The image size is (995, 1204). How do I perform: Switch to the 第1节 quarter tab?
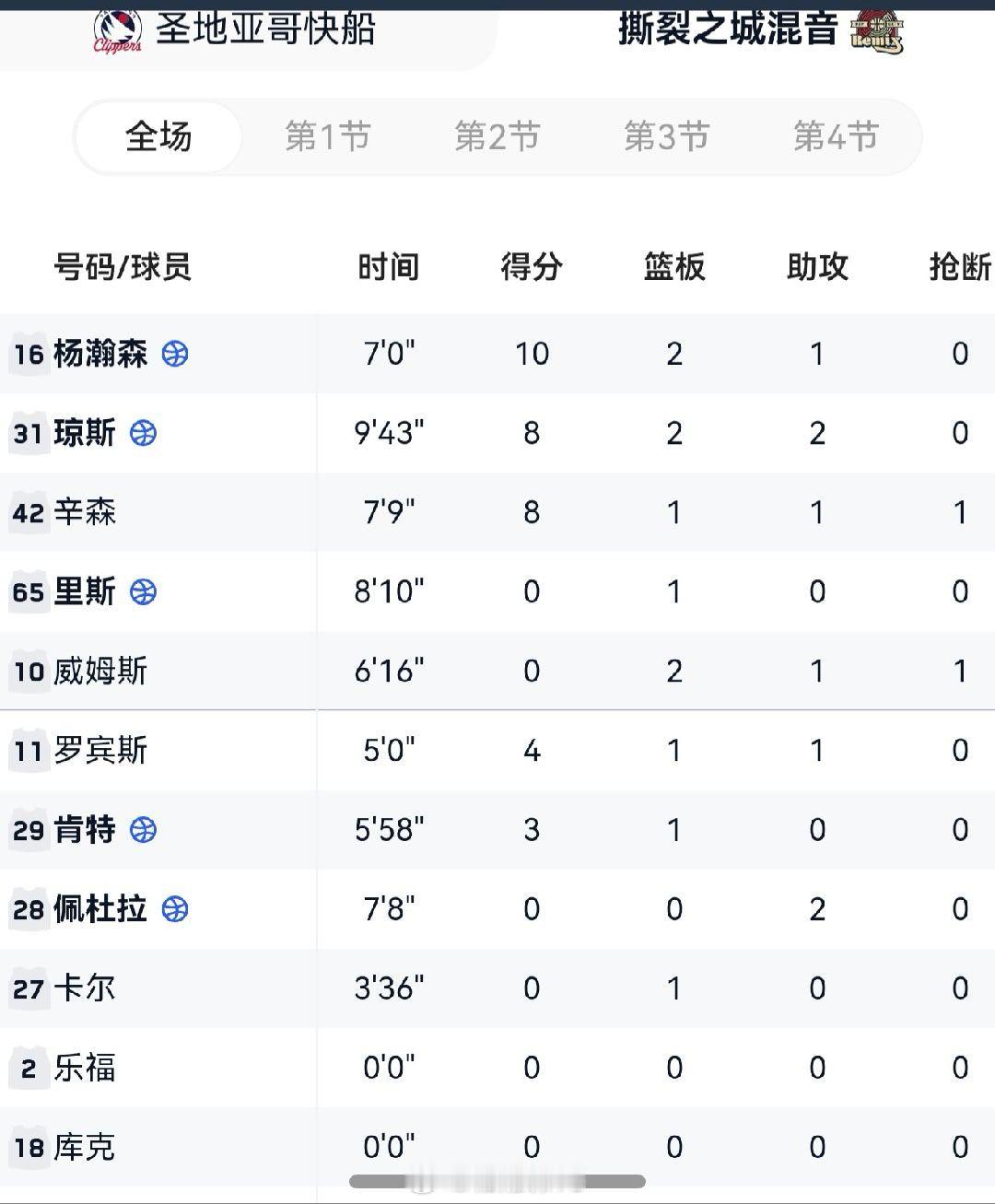[x=327, y=136]
